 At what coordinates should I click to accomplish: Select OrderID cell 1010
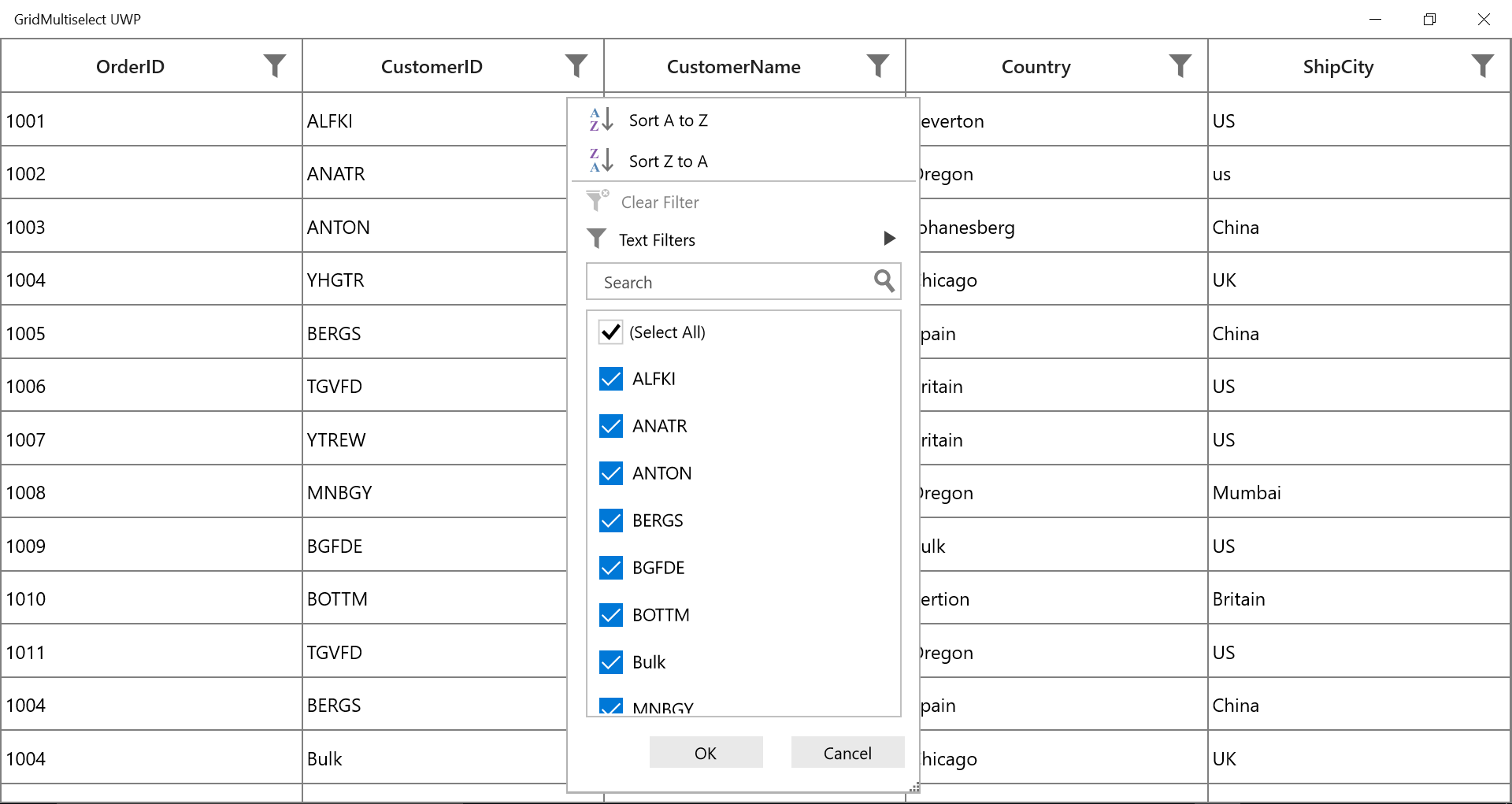(x=151, y=598)
